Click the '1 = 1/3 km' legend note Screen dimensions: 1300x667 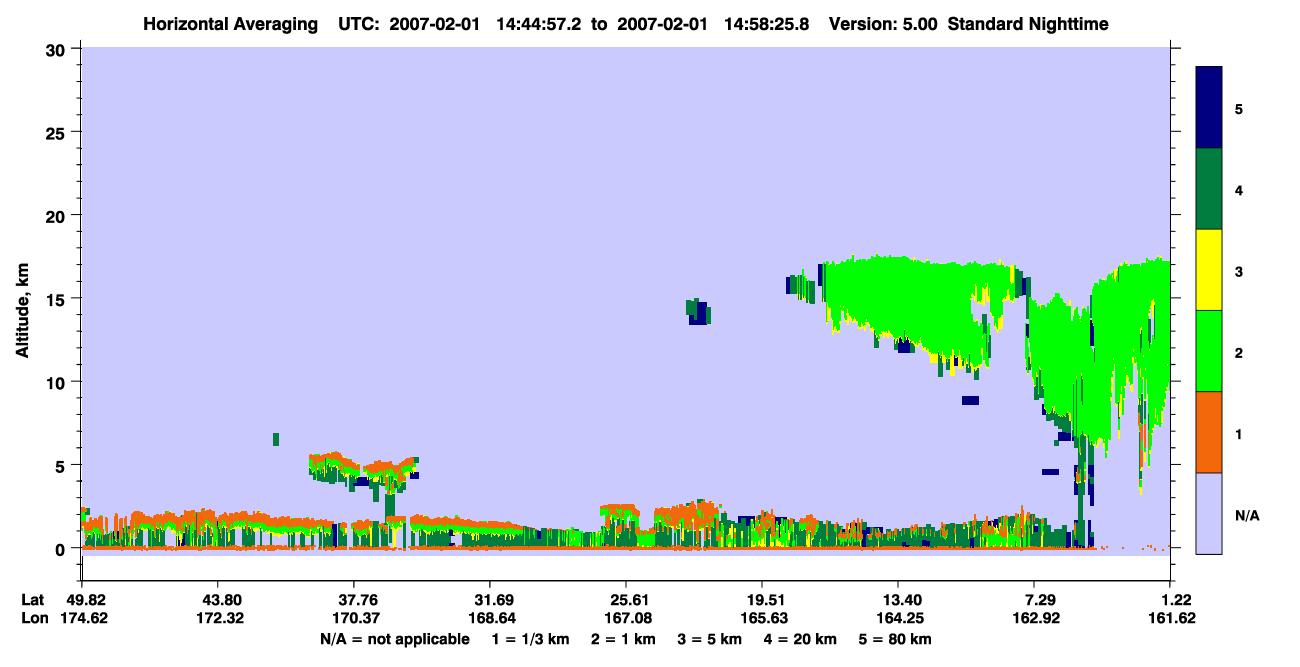pyautogui.click(x=530, y=639)
